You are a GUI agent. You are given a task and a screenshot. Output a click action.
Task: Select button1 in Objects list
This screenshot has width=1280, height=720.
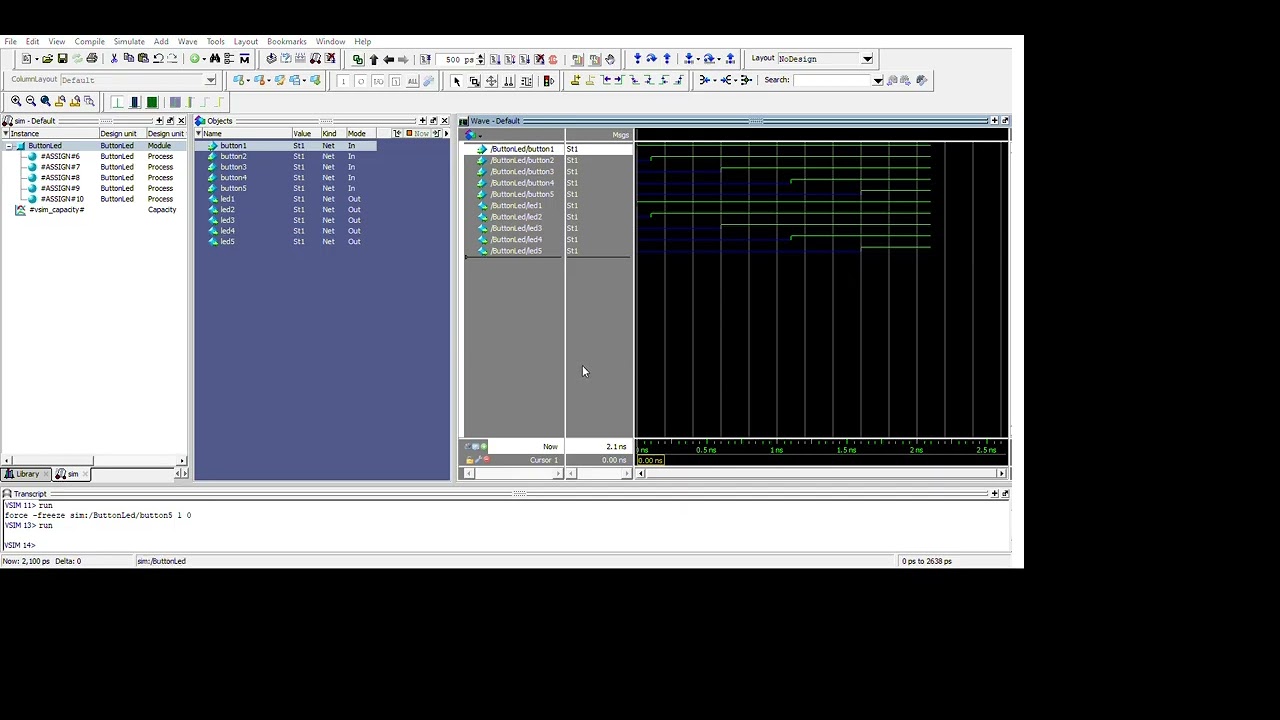tap(233, 146)
